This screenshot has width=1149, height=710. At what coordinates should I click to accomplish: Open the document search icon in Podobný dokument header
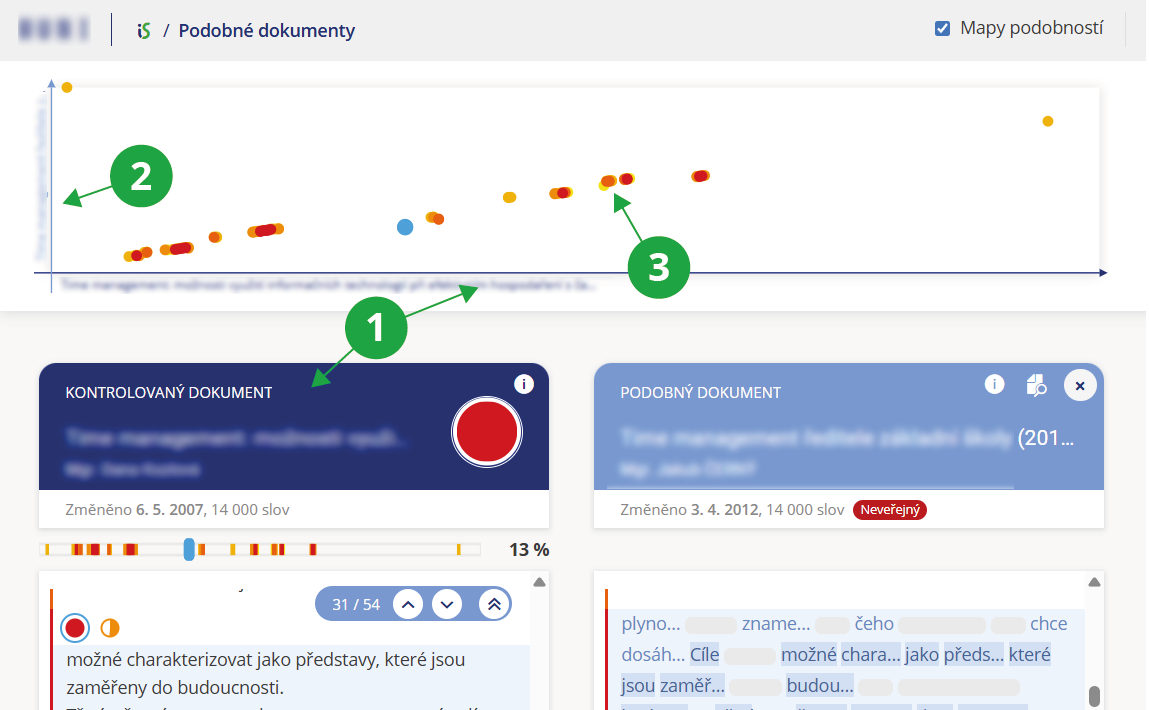(1036, 385)
